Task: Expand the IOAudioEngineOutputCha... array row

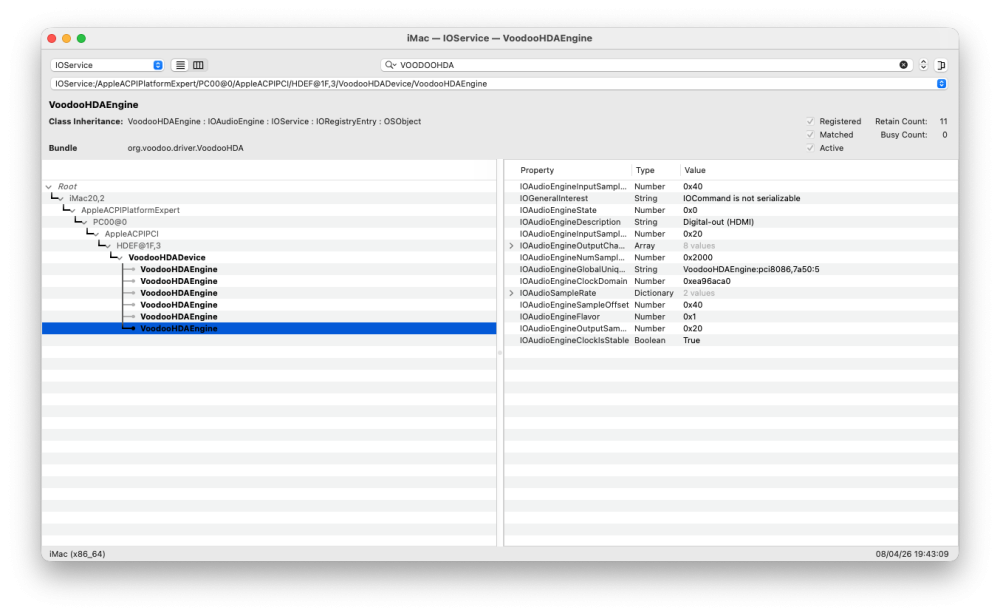Action: tap(511, 246)
